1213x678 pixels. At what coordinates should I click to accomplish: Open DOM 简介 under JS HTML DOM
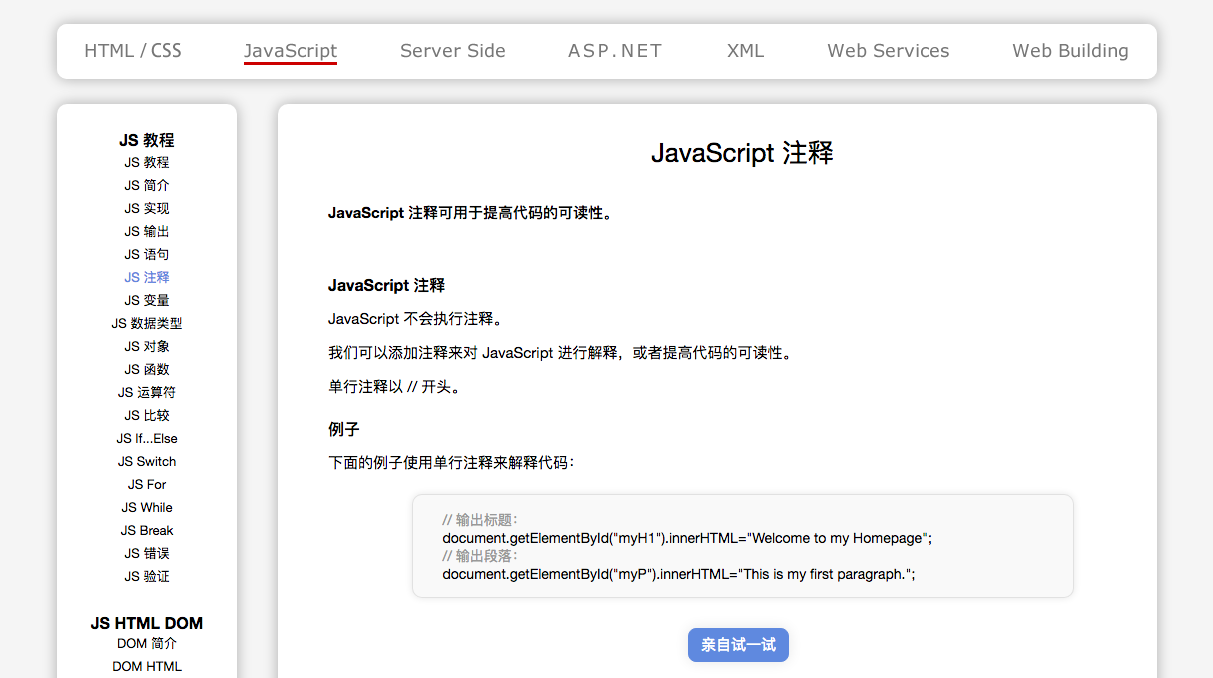147,643
